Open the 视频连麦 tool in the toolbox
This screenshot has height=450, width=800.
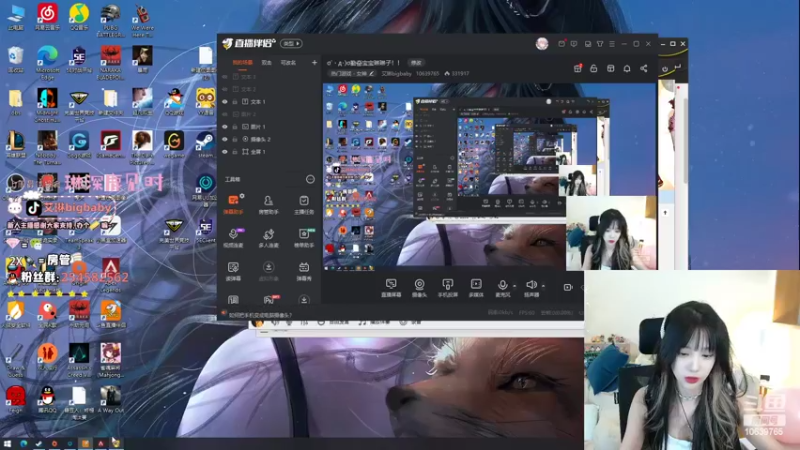233,238
